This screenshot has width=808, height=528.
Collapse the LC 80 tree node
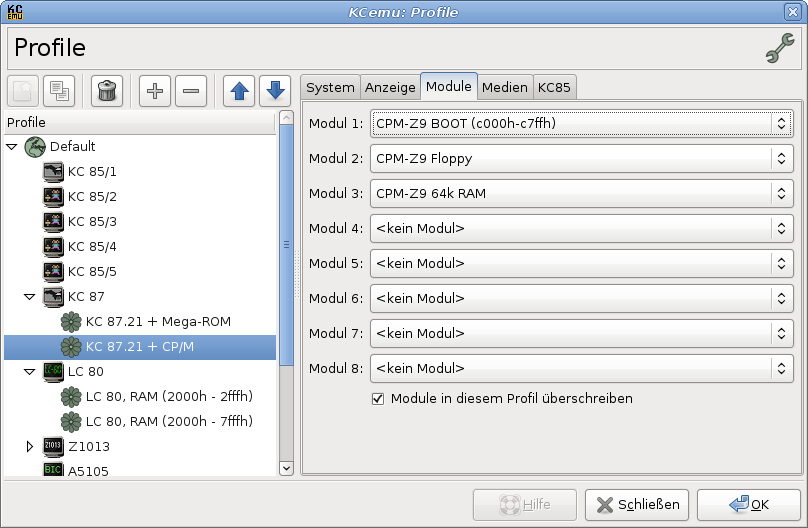tap(29, 371)
